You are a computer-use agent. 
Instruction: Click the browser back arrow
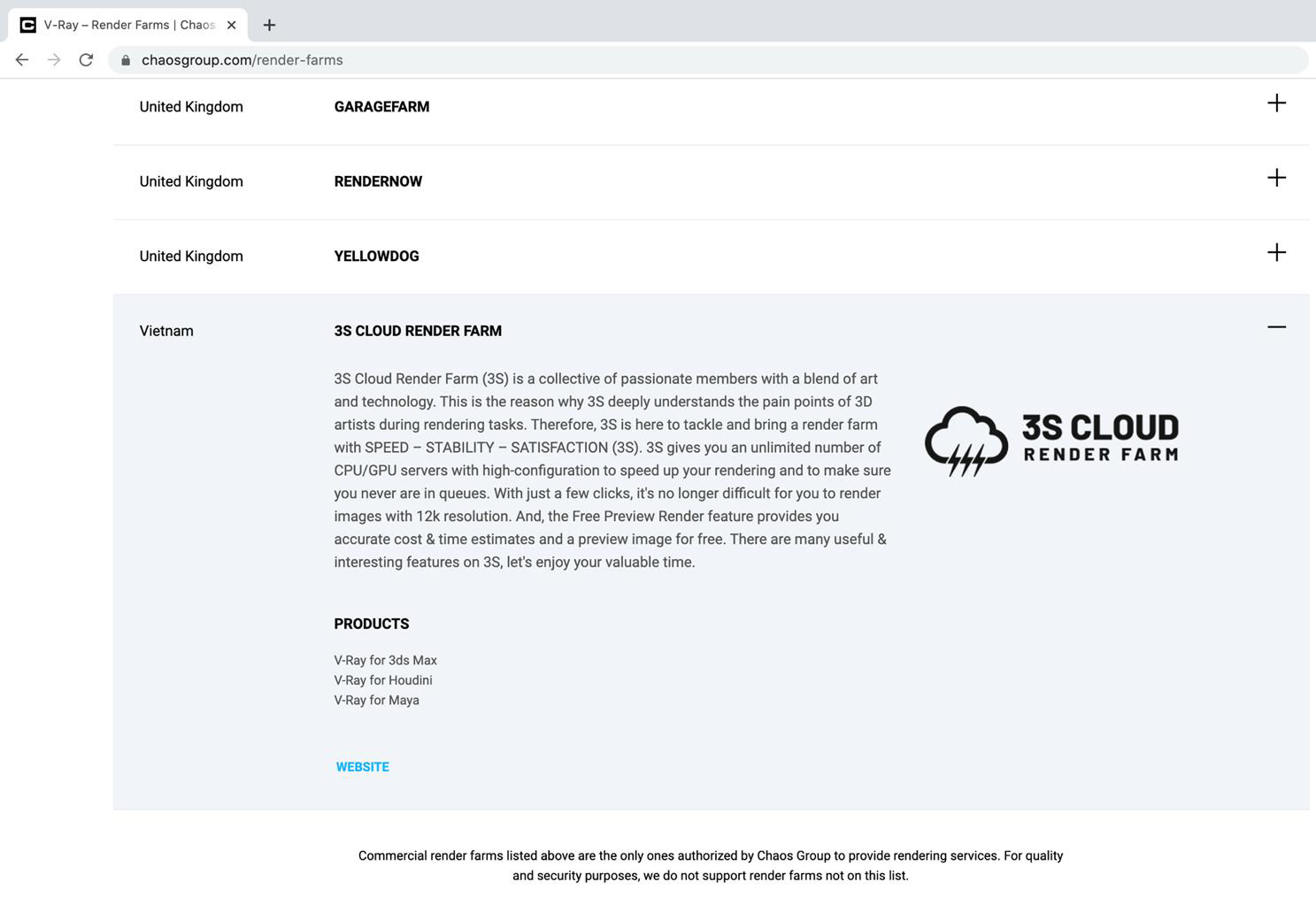click(22, 60)
